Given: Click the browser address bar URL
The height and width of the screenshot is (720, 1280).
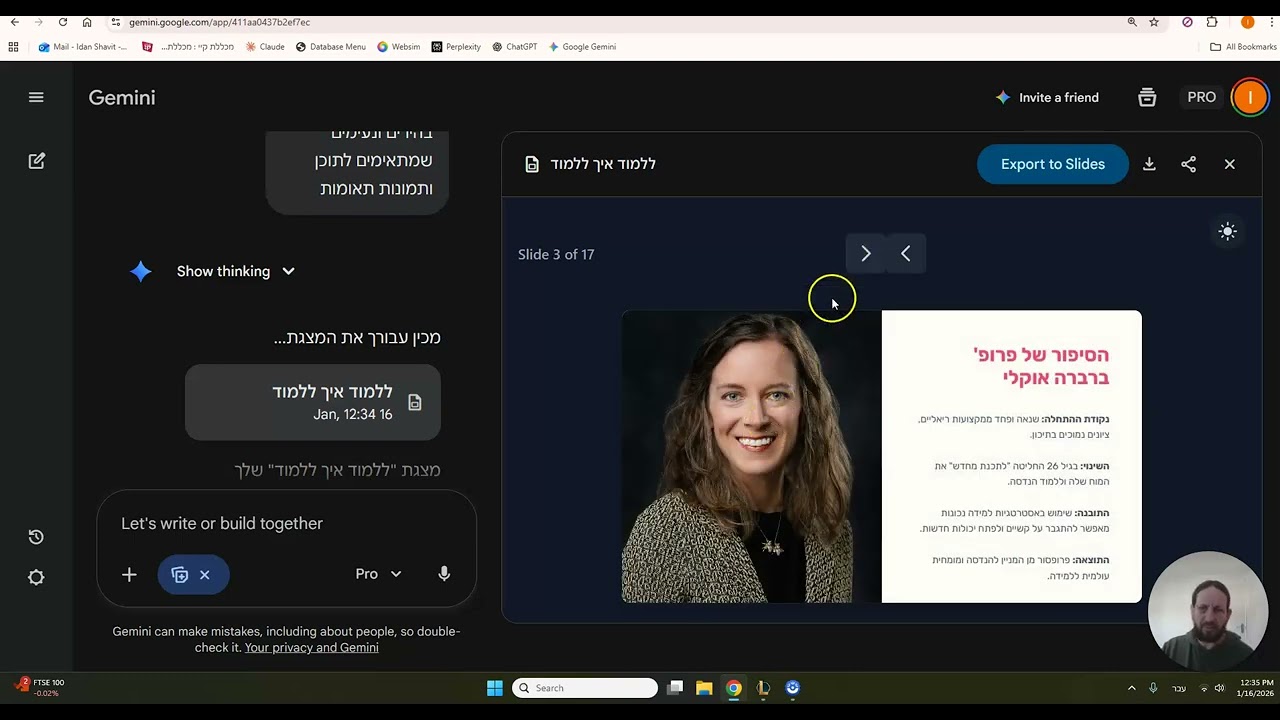Looking at the screenshot, I should pos(219,22).
